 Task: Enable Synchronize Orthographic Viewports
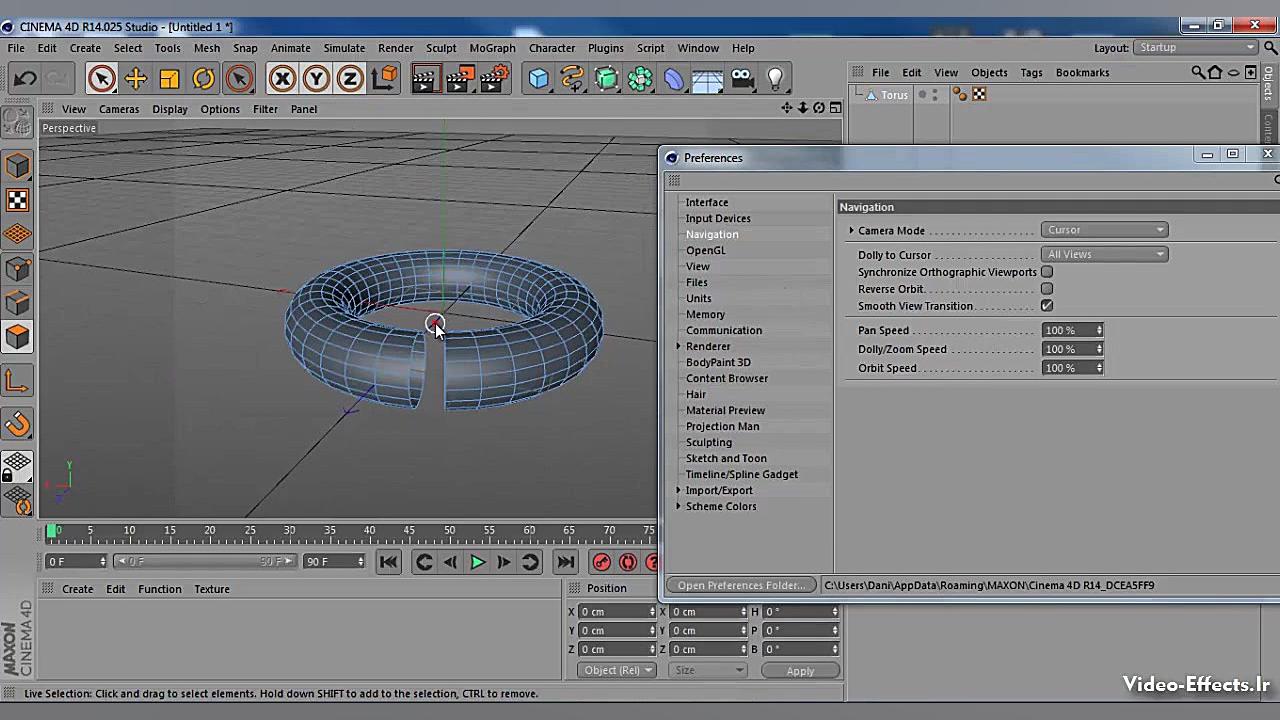1047,272
